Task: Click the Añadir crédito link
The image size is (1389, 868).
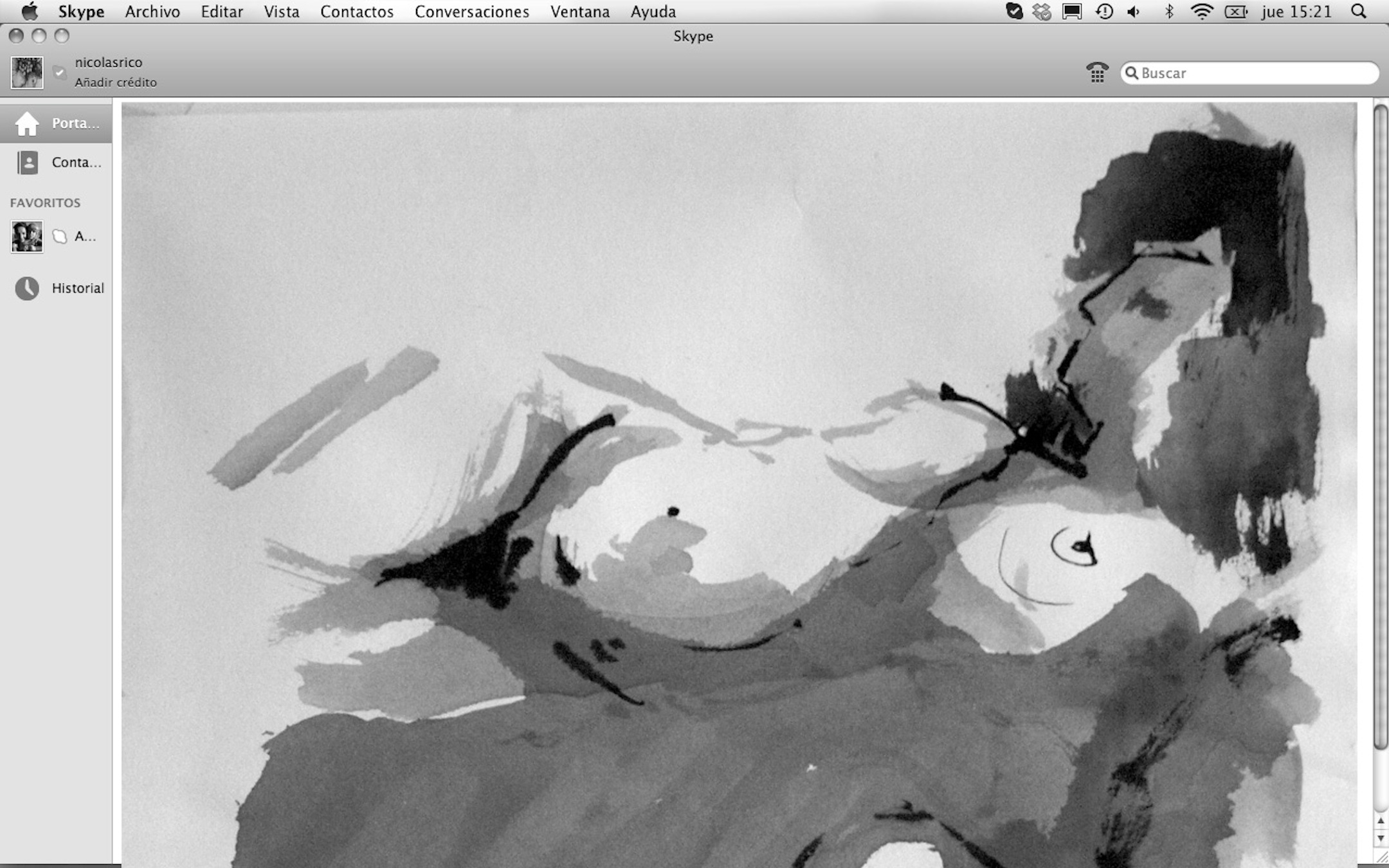Action: pos(116,82)
